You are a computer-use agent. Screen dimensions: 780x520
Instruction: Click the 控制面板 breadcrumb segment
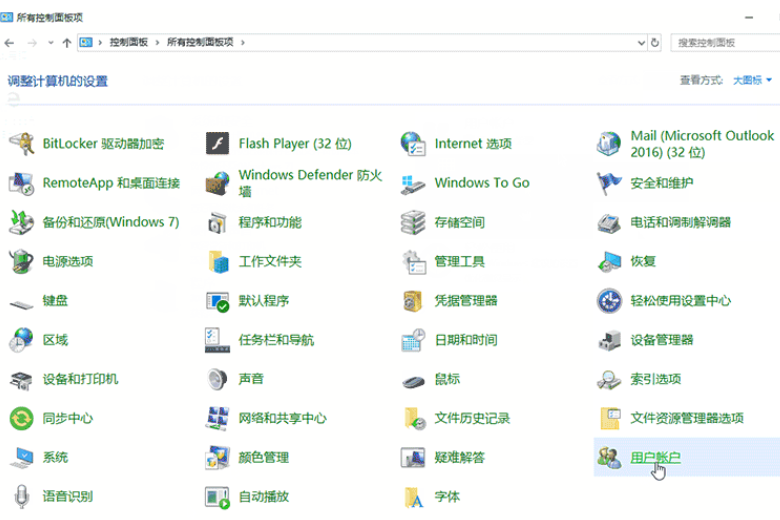pos(129,42)
